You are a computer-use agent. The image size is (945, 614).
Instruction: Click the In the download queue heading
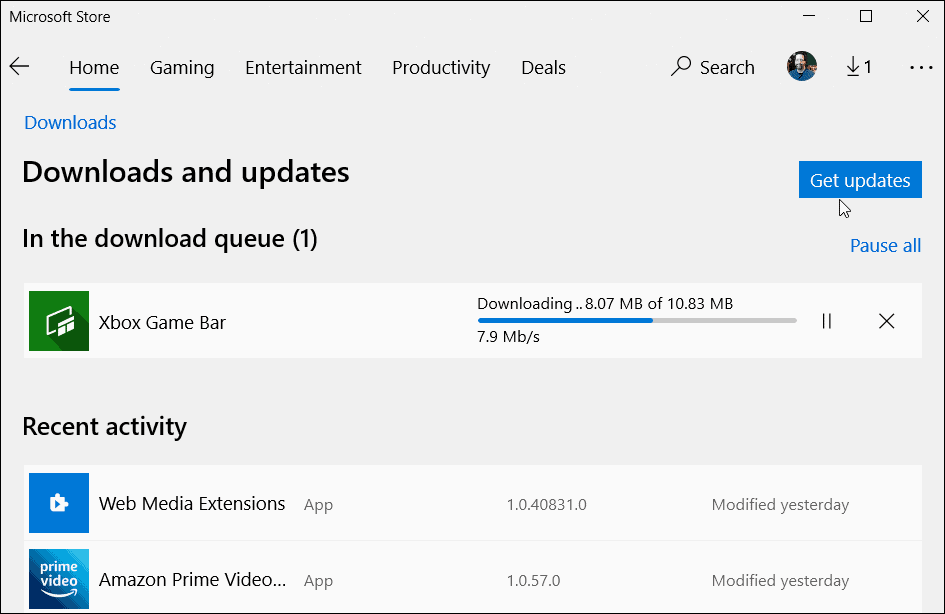(x=170, y=239)
